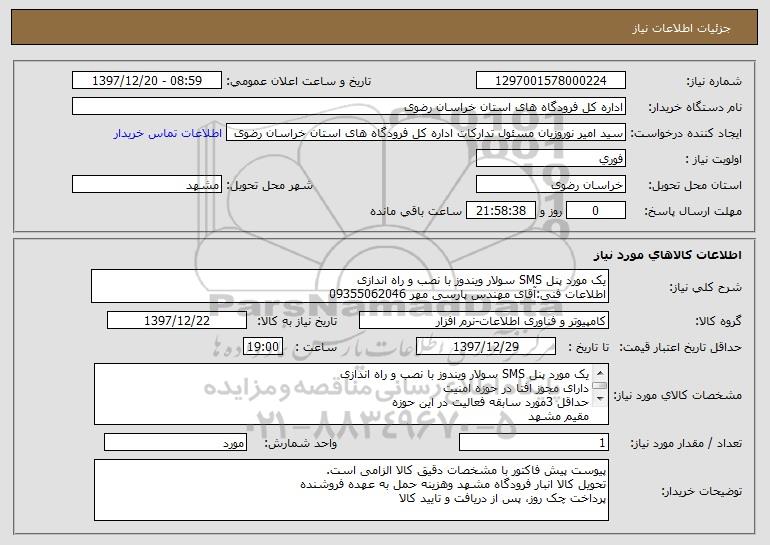
Task: Click the heading اطلاعات کالاهای مورد نیاز
Action: tap(668, 255)
